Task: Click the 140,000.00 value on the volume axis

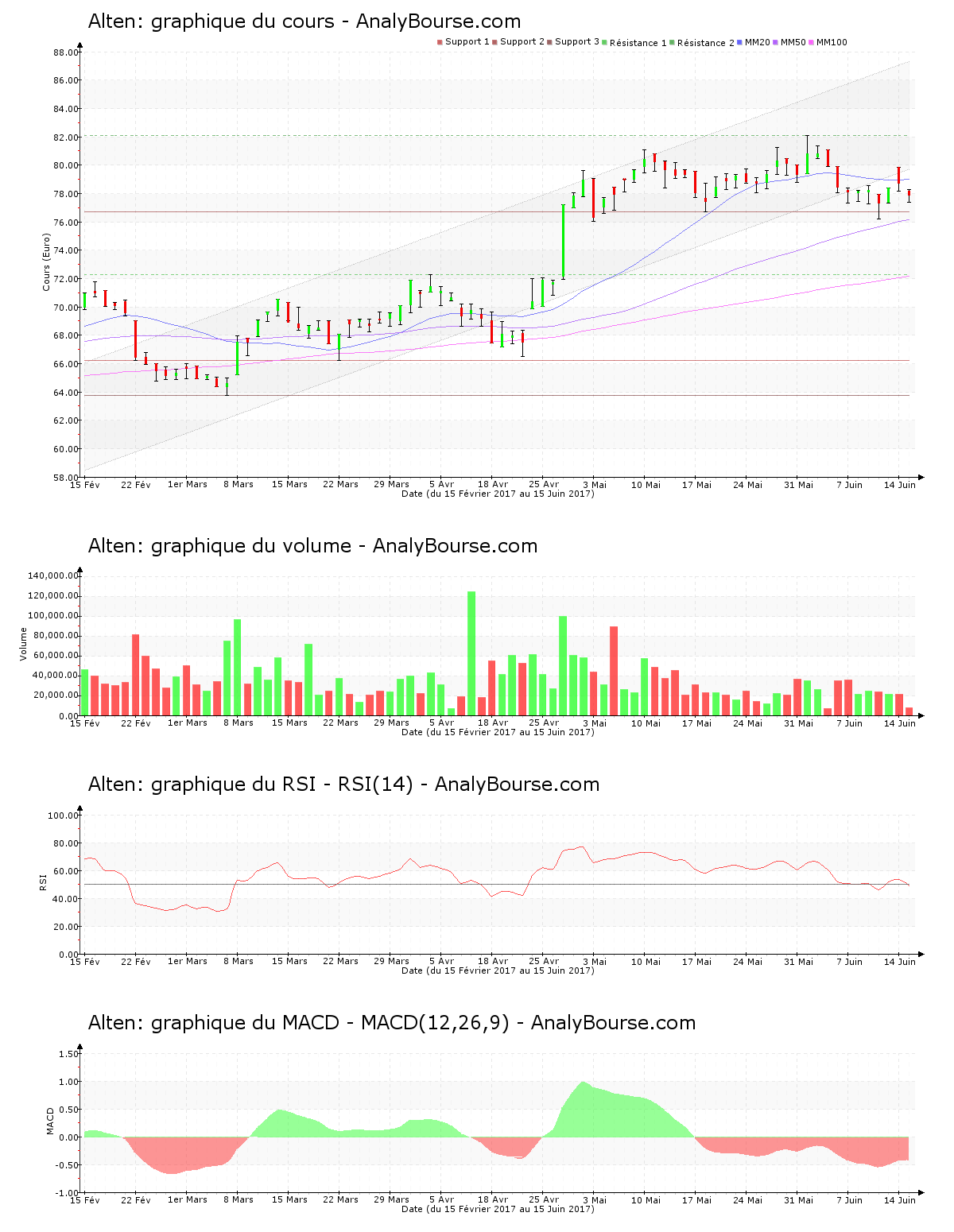Action: point(53,575)
